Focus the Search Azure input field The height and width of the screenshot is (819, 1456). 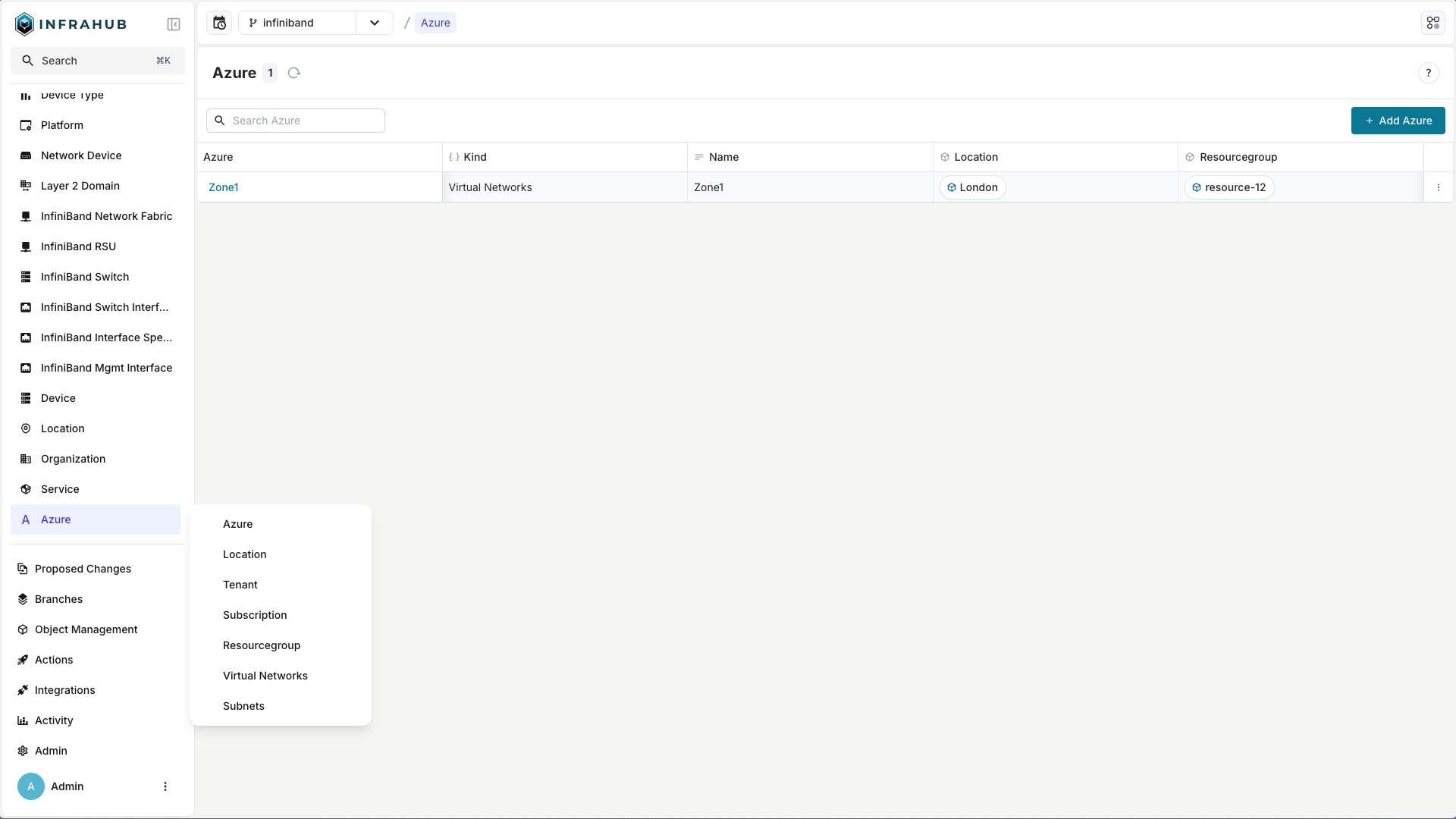pos(296,121)
